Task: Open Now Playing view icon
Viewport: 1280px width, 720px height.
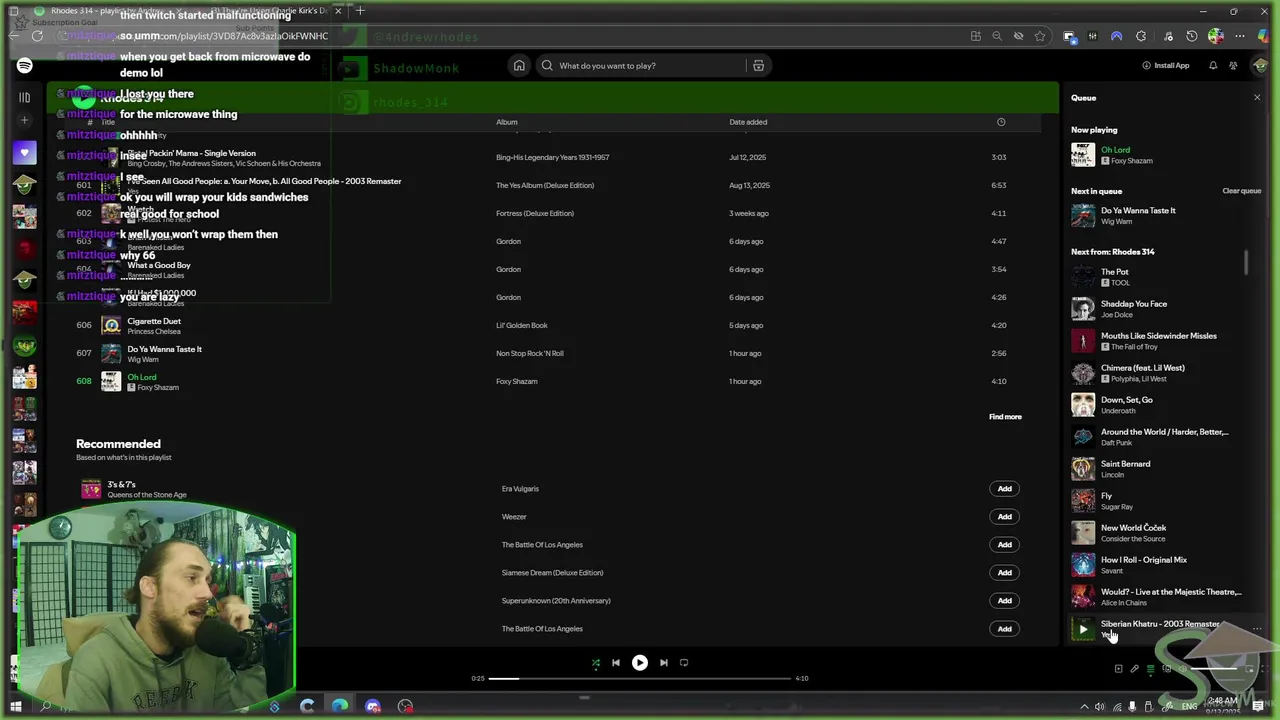Action: click(1118, 669)
